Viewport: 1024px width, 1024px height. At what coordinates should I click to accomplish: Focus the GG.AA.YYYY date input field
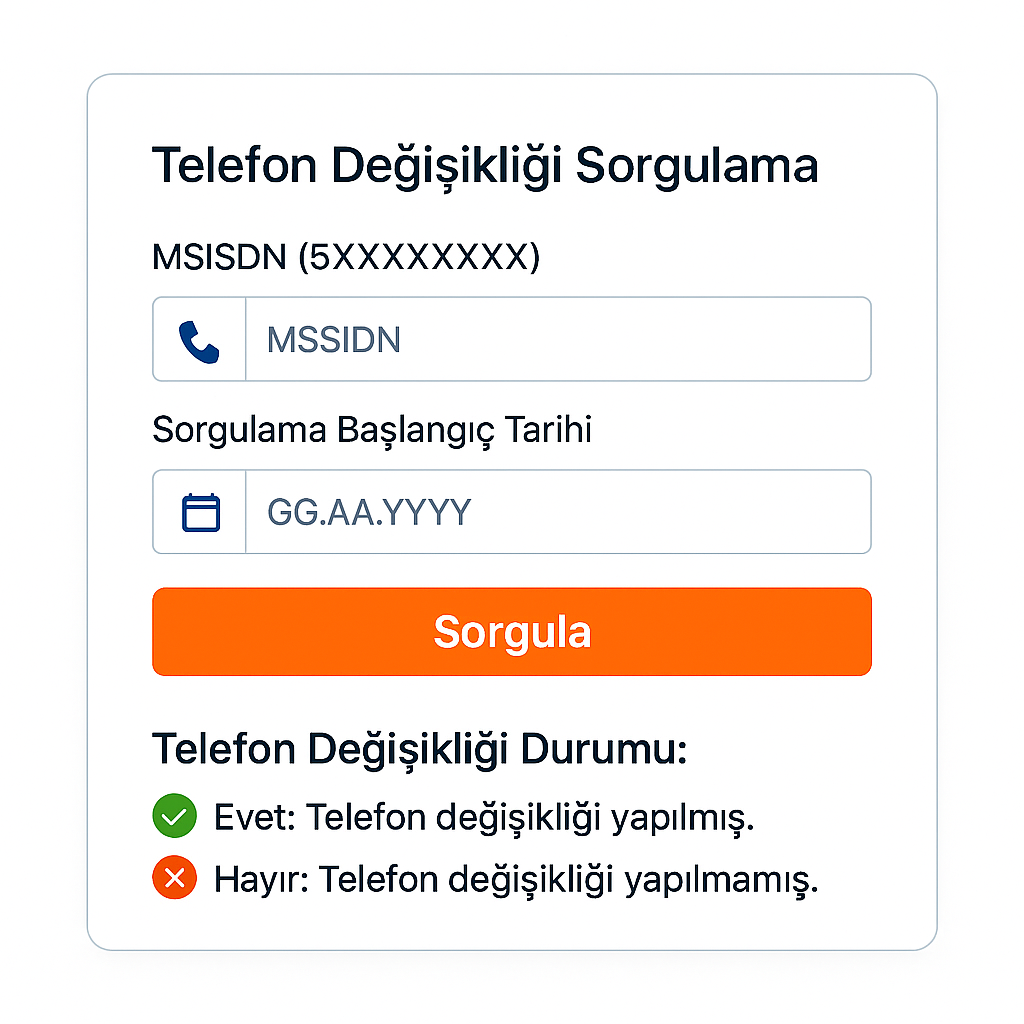558,511
